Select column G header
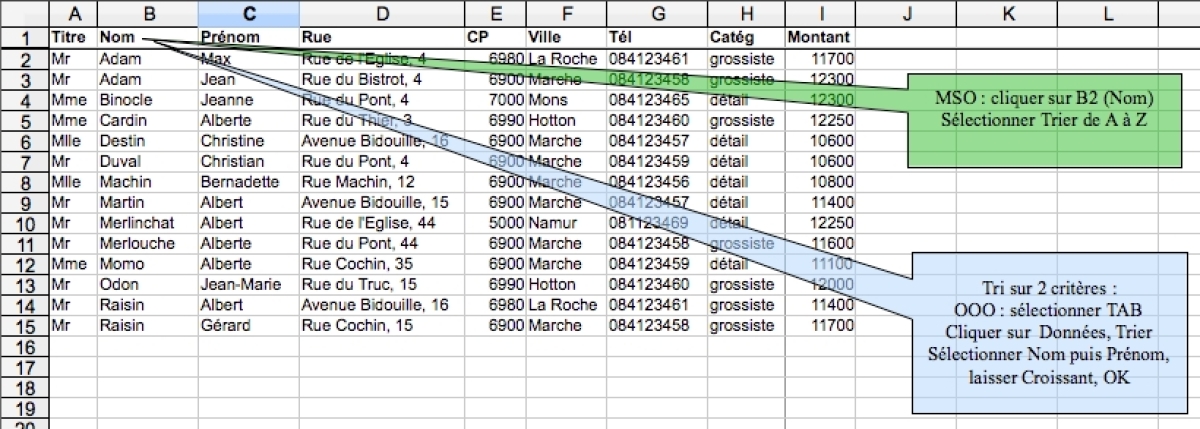The width and height of the screenshot is (1200, 429). tap(656, 13)
